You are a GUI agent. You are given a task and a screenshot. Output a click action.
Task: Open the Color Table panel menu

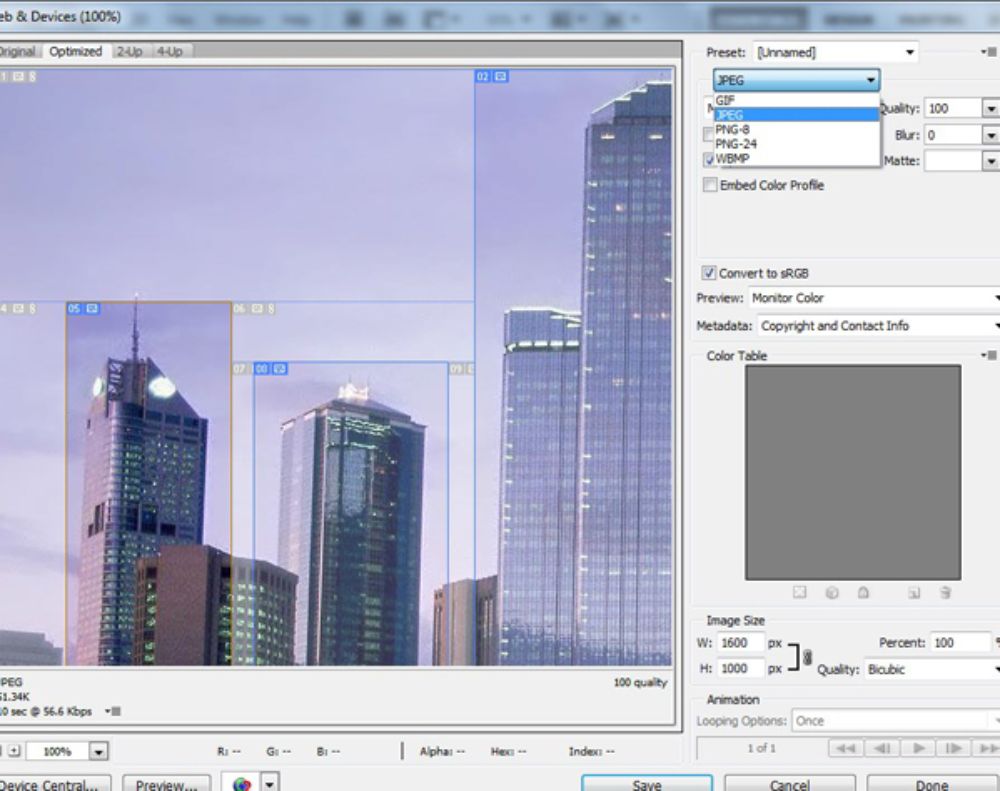(989, 355)
